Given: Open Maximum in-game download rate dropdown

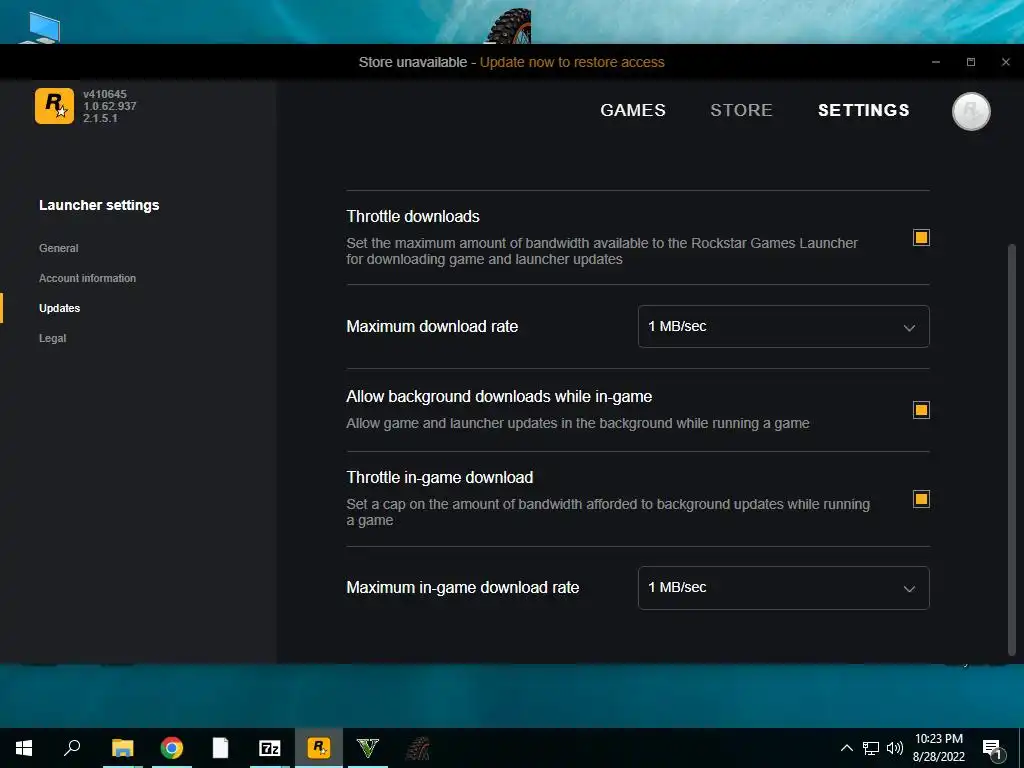Looking at the screenshot, I should tap(784, 588).
